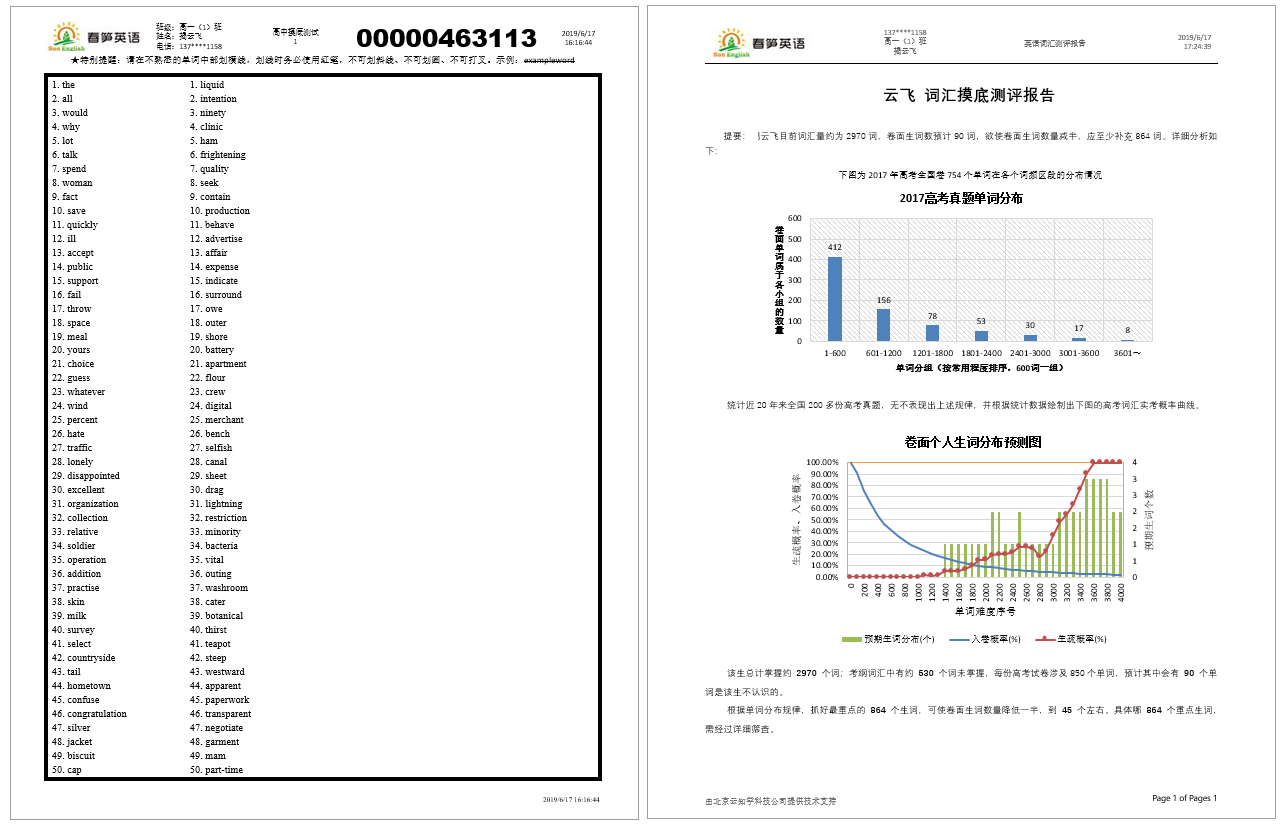
Task: Click the 2019/6/17 17:24:39 timestamp on the report page
Action: click(x=1194, y=41)
